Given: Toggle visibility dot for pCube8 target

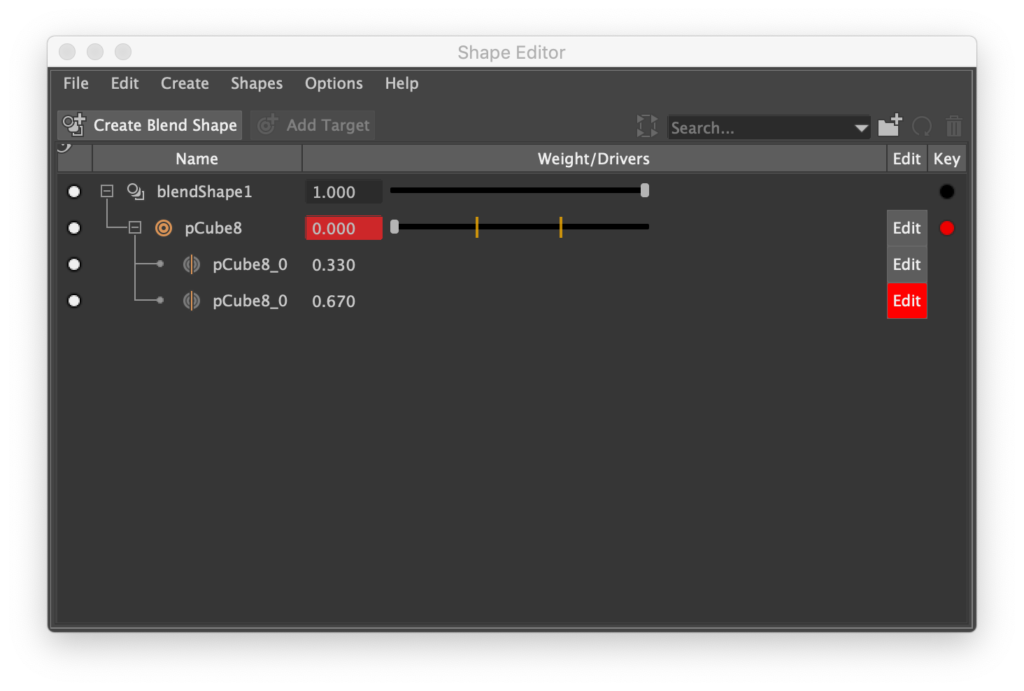Looking at the screenshot, I should (74, 228).
